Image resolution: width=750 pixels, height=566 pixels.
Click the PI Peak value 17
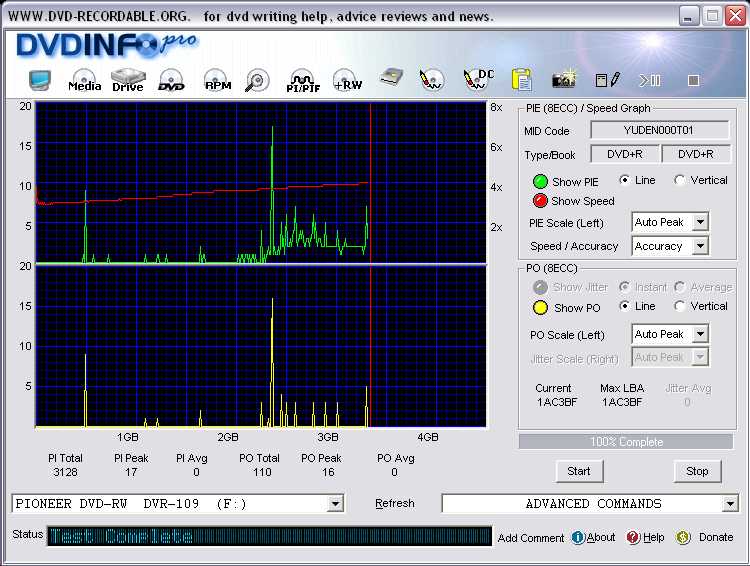coord(131,472)
